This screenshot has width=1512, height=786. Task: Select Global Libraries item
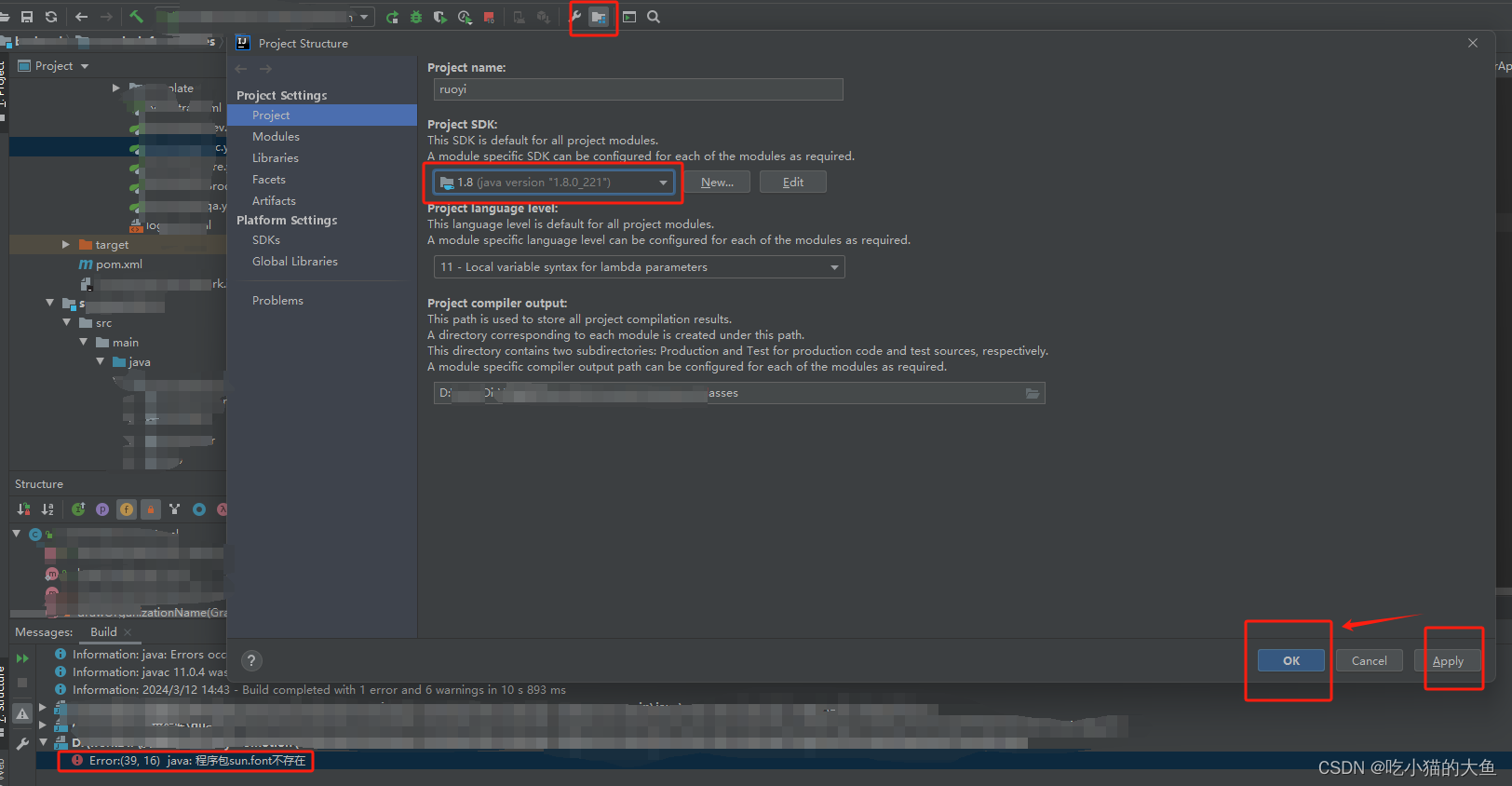pyautogui.click(x=322, y=262)
